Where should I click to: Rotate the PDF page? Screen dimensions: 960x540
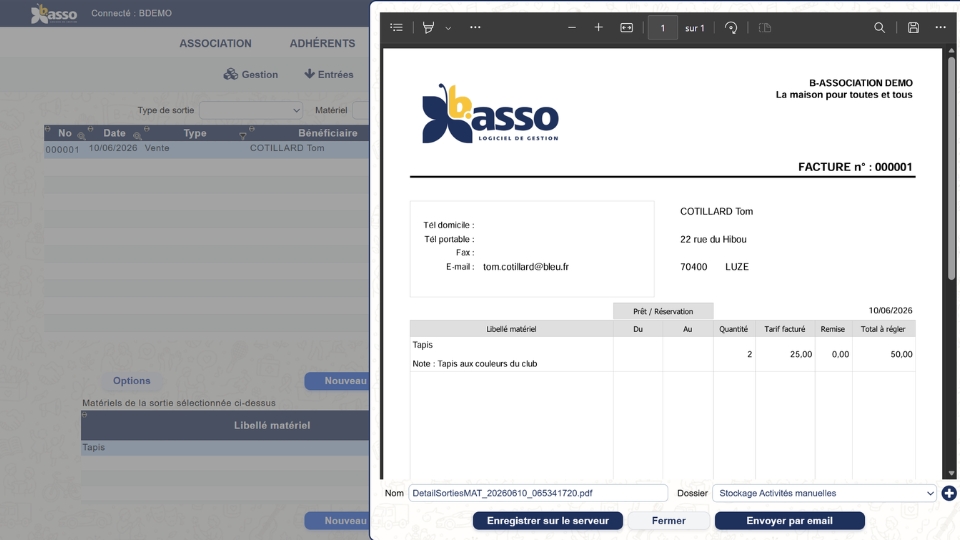pyautogui.click(x=731, y=28)
